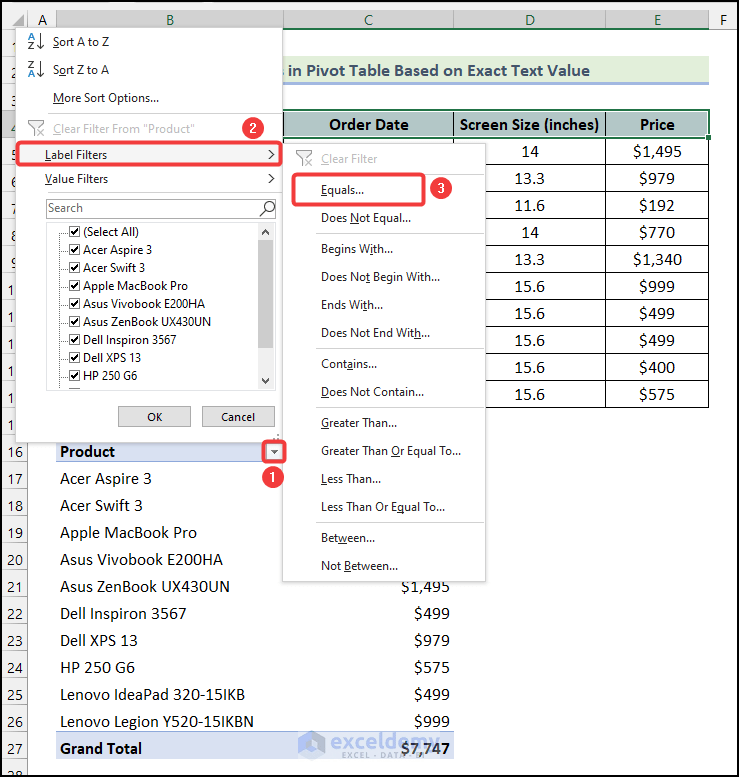Click the $770 price cell

tap(657, 232)
